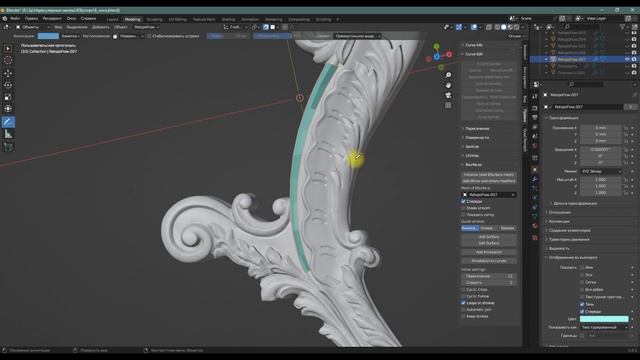Open the rotation mode XYZ Эйлер dropdown
The image size is (640, 360).
pyautogui.click(x=600, y=171)
